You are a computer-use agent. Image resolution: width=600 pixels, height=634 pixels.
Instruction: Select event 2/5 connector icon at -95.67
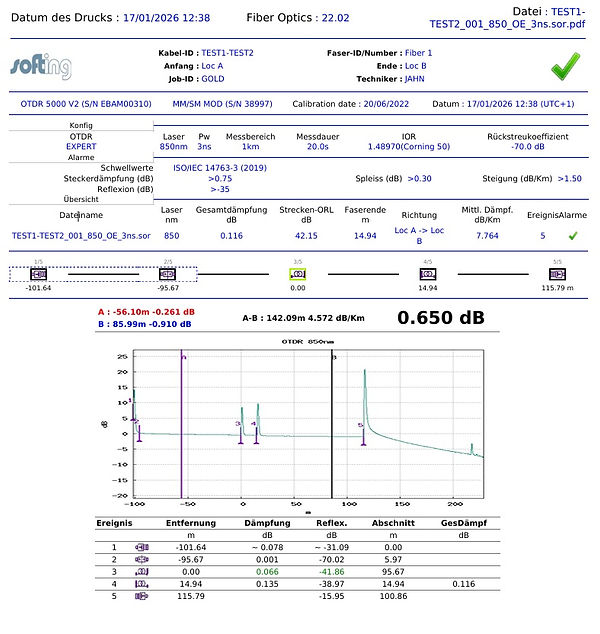(x=167, y=275)
